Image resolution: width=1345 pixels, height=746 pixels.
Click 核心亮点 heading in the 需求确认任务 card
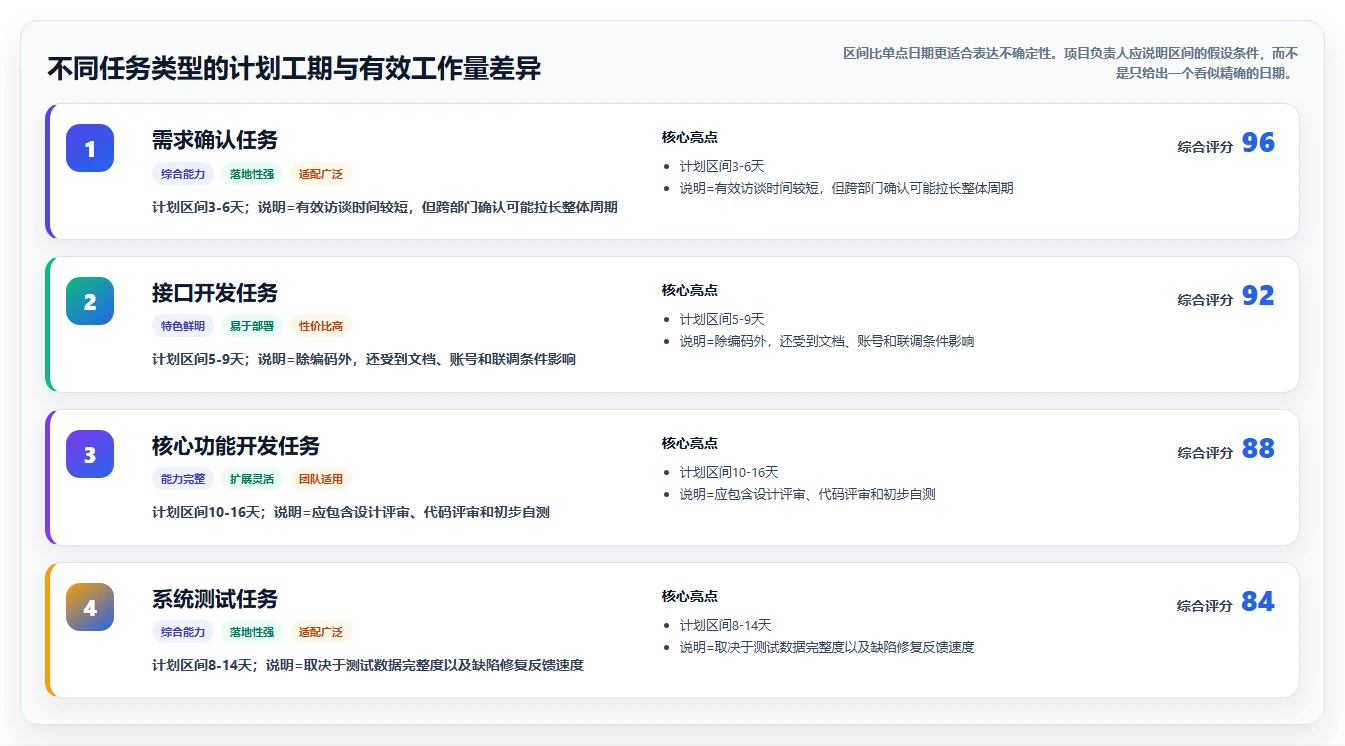[x=690, y=137]
